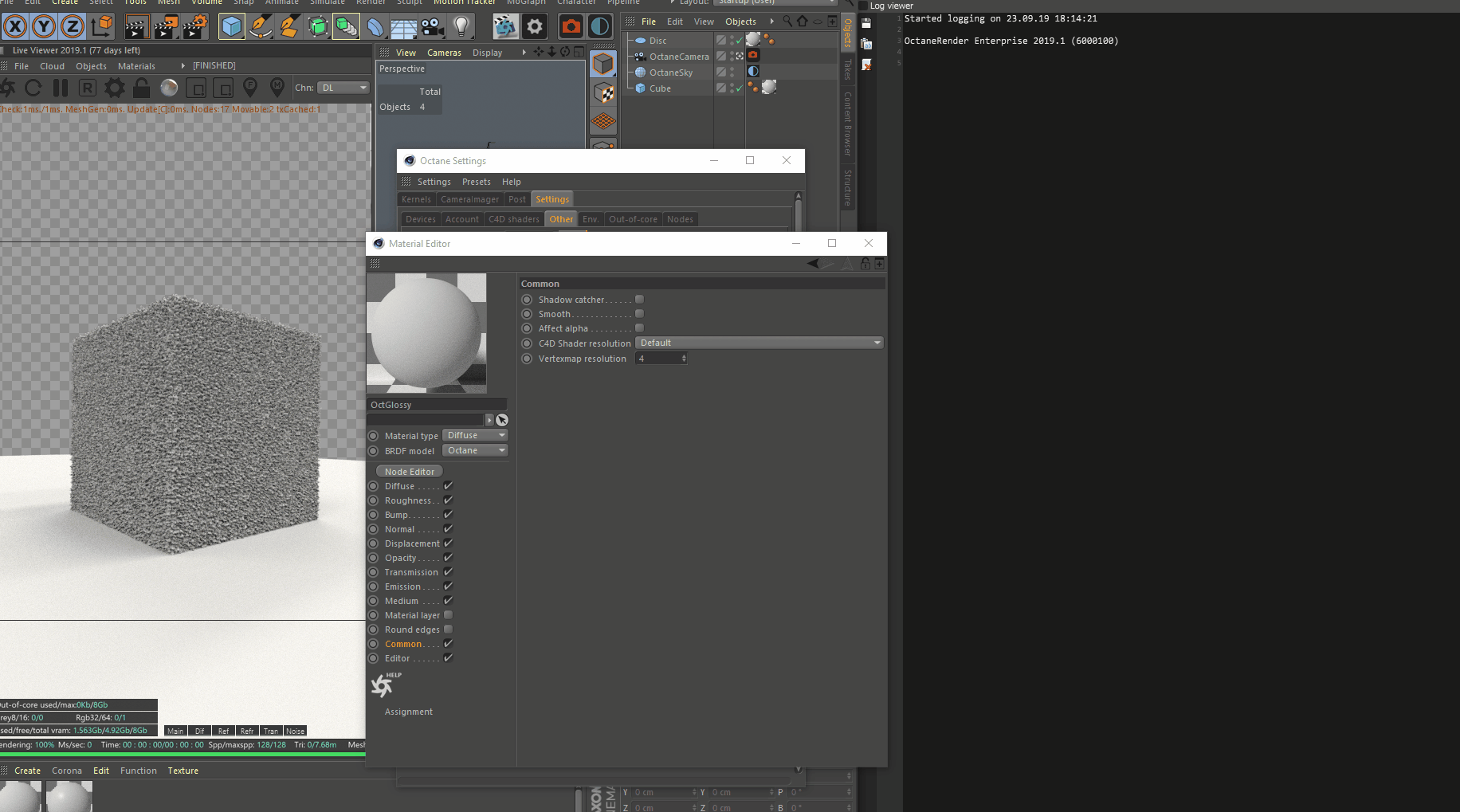The height and width of the screenshot is (812, 1460).
Task: Restart render with Live Viewer refresh icon
Action: 33,88
